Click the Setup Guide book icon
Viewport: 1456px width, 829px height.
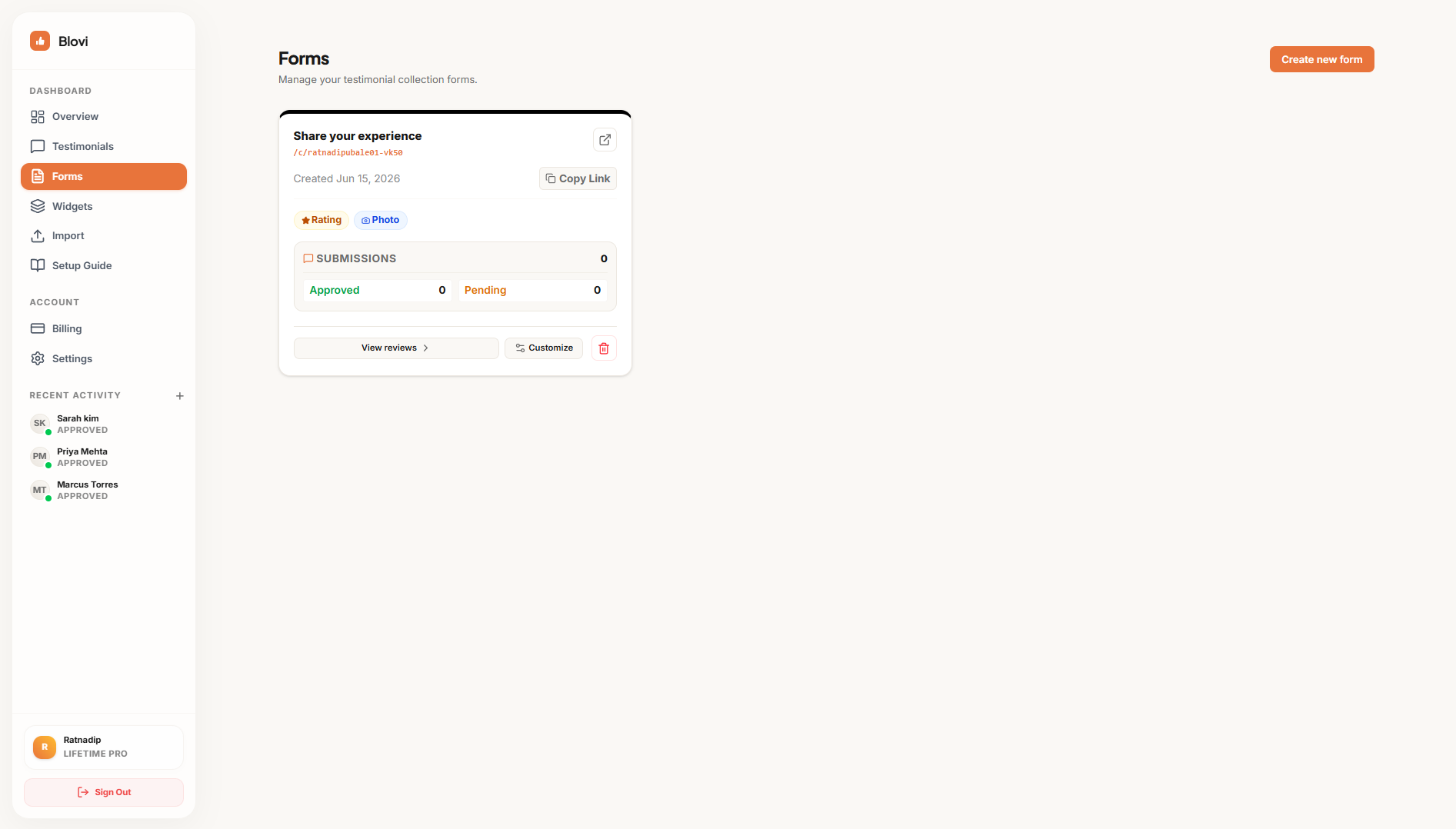click(38, 265)
